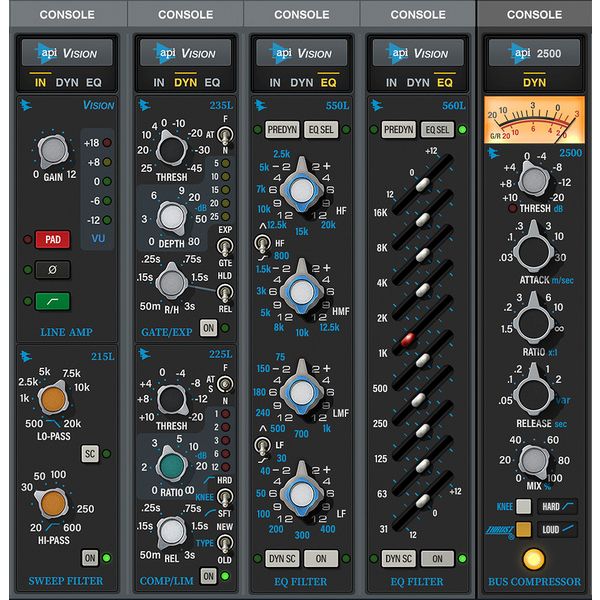This screenshot has height=600, width=600.
Task: Click the 2500 THRESH dB knob
Action: pyautogui.click(x=534, y=181)
